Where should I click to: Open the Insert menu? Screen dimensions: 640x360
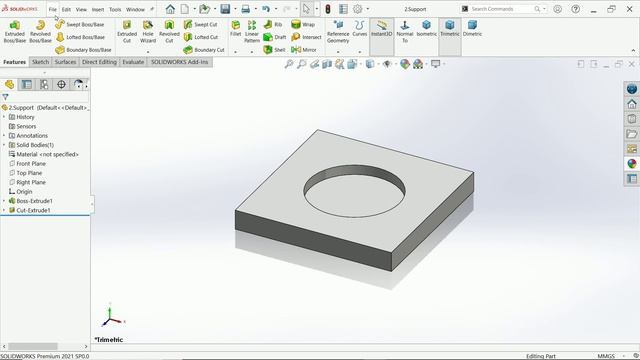click(x=98, y=9)
